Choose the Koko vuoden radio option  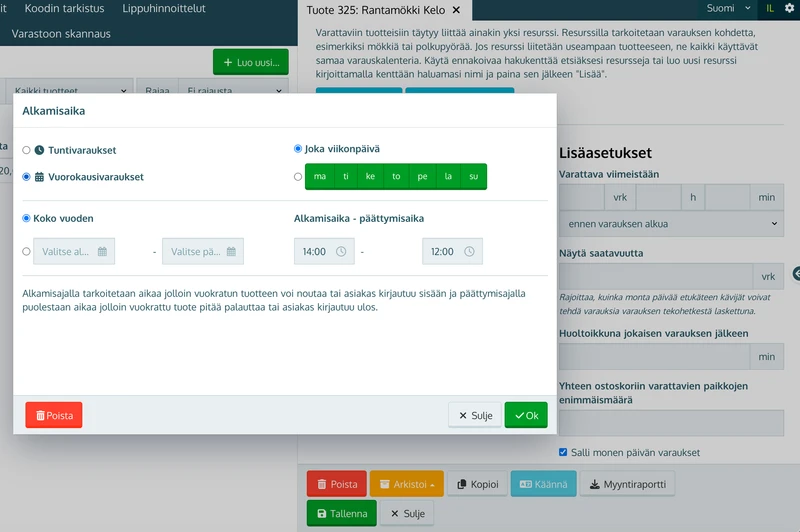click(27, 218)
